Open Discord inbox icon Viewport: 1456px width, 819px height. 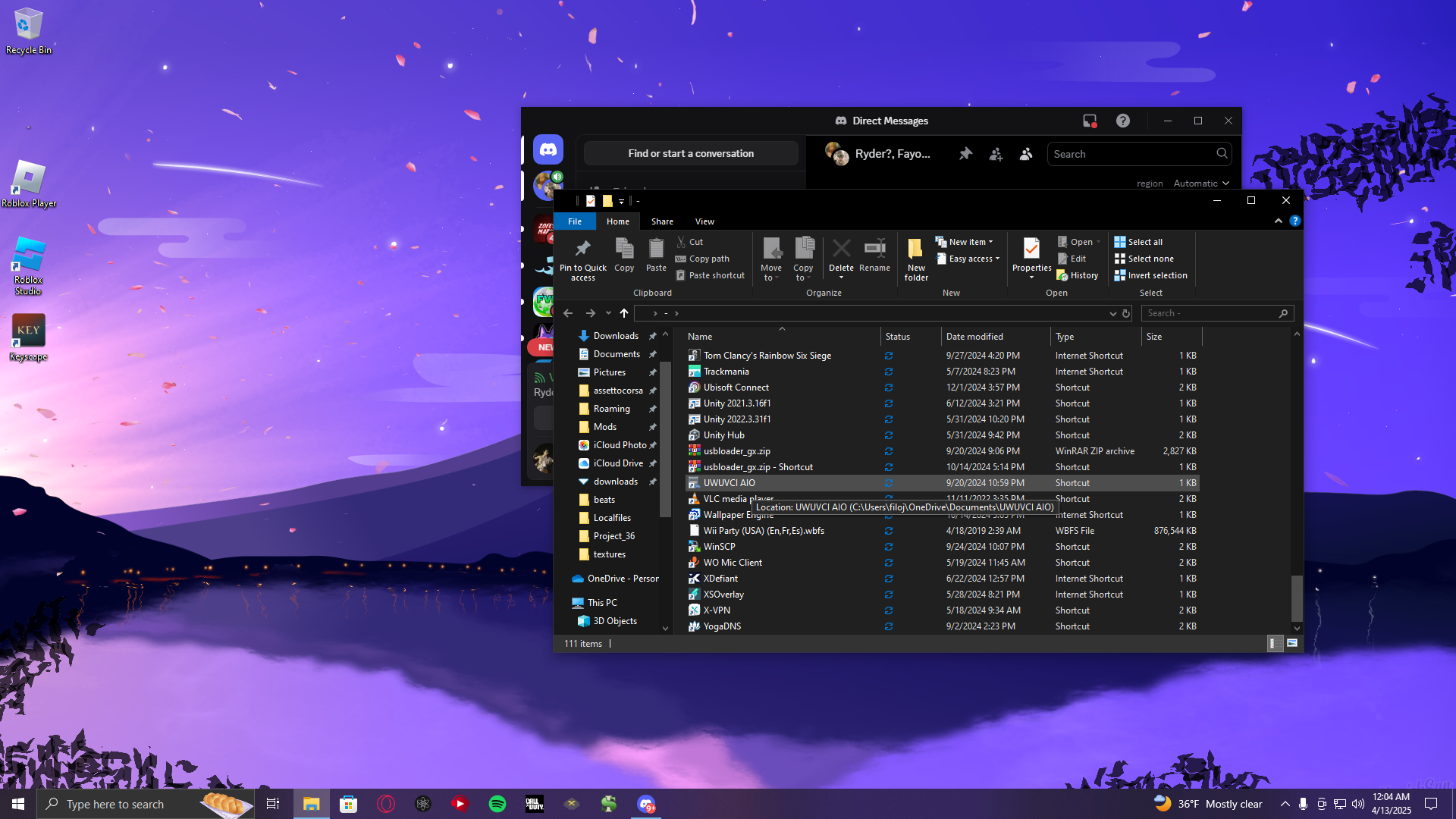[x=1090, y=121]
